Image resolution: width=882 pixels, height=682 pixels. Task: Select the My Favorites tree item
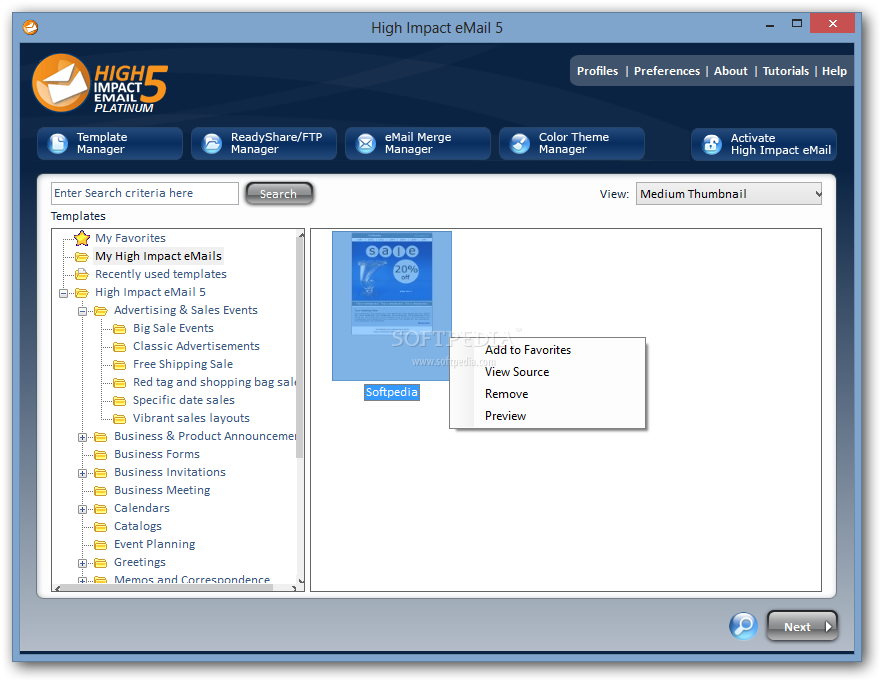(x=130, y=238)
